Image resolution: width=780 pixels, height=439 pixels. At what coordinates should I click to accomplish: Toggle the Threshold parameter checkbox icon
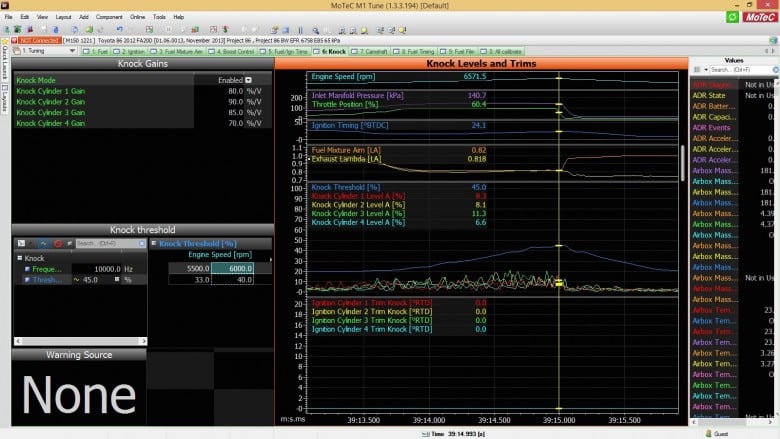click(27, 280)
